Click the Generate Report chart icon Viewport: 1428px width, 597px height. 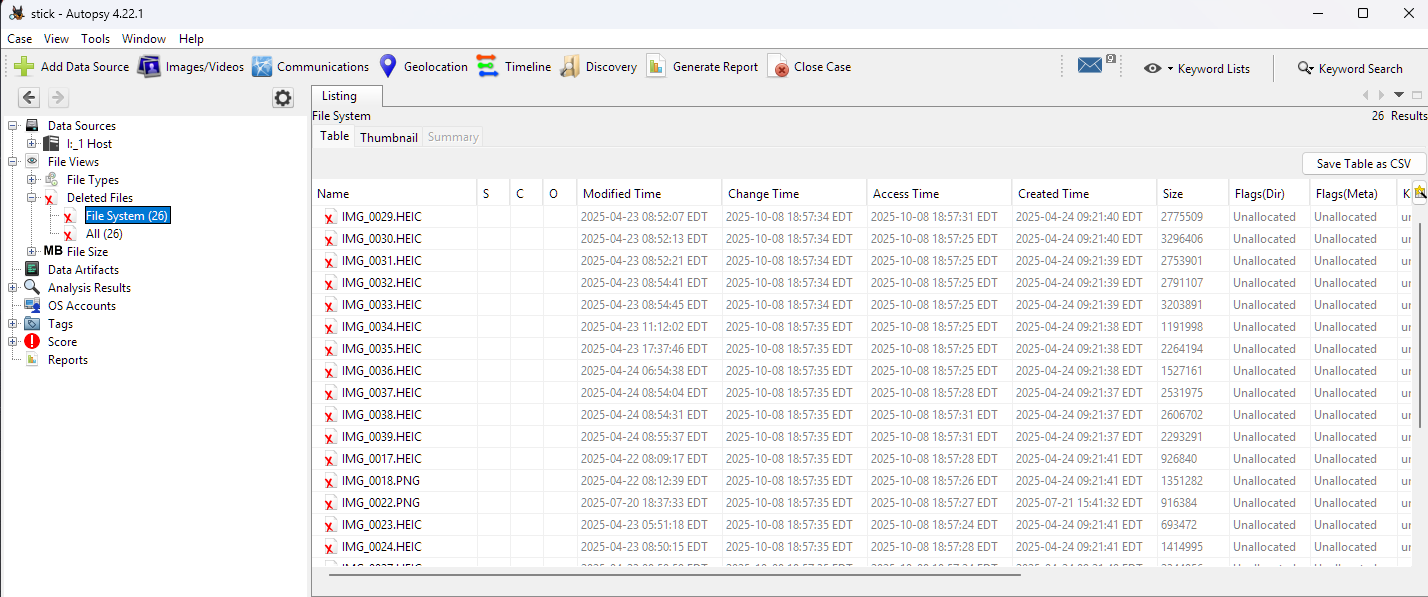(x=656, y=67)
